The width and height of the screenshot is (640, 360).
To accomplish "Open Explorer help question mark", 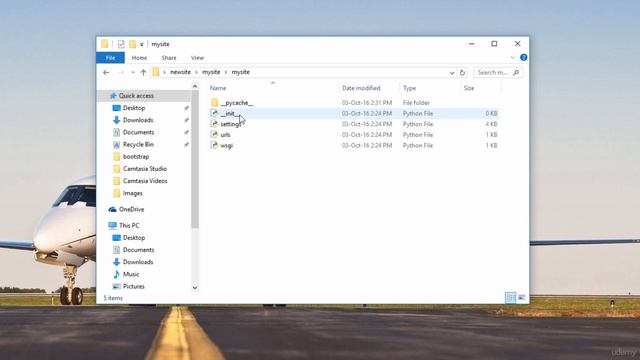I will point(524,58).
